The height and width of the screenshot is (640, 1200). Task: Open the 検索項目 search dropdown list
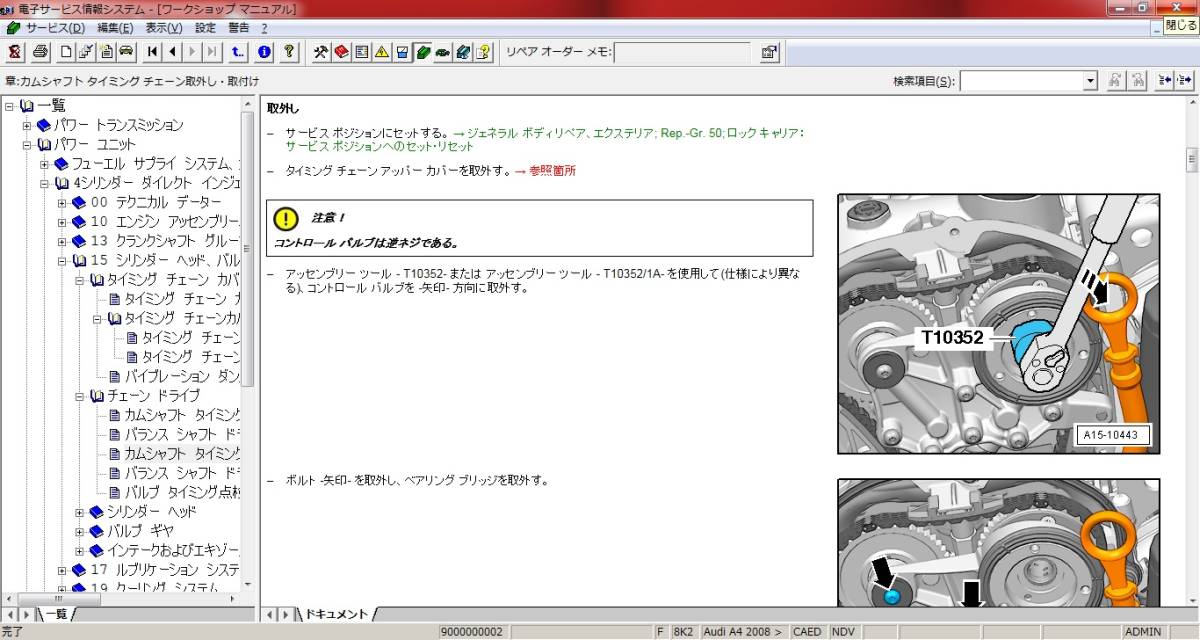1090,81
